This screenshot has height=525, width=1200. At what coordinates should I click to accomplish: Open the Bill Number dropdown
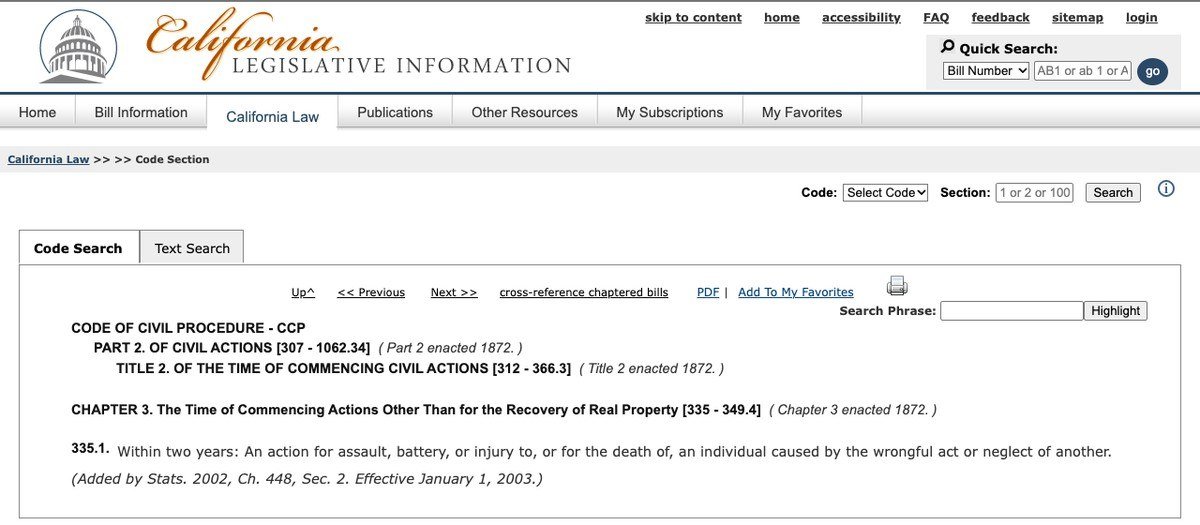point(986,71)
